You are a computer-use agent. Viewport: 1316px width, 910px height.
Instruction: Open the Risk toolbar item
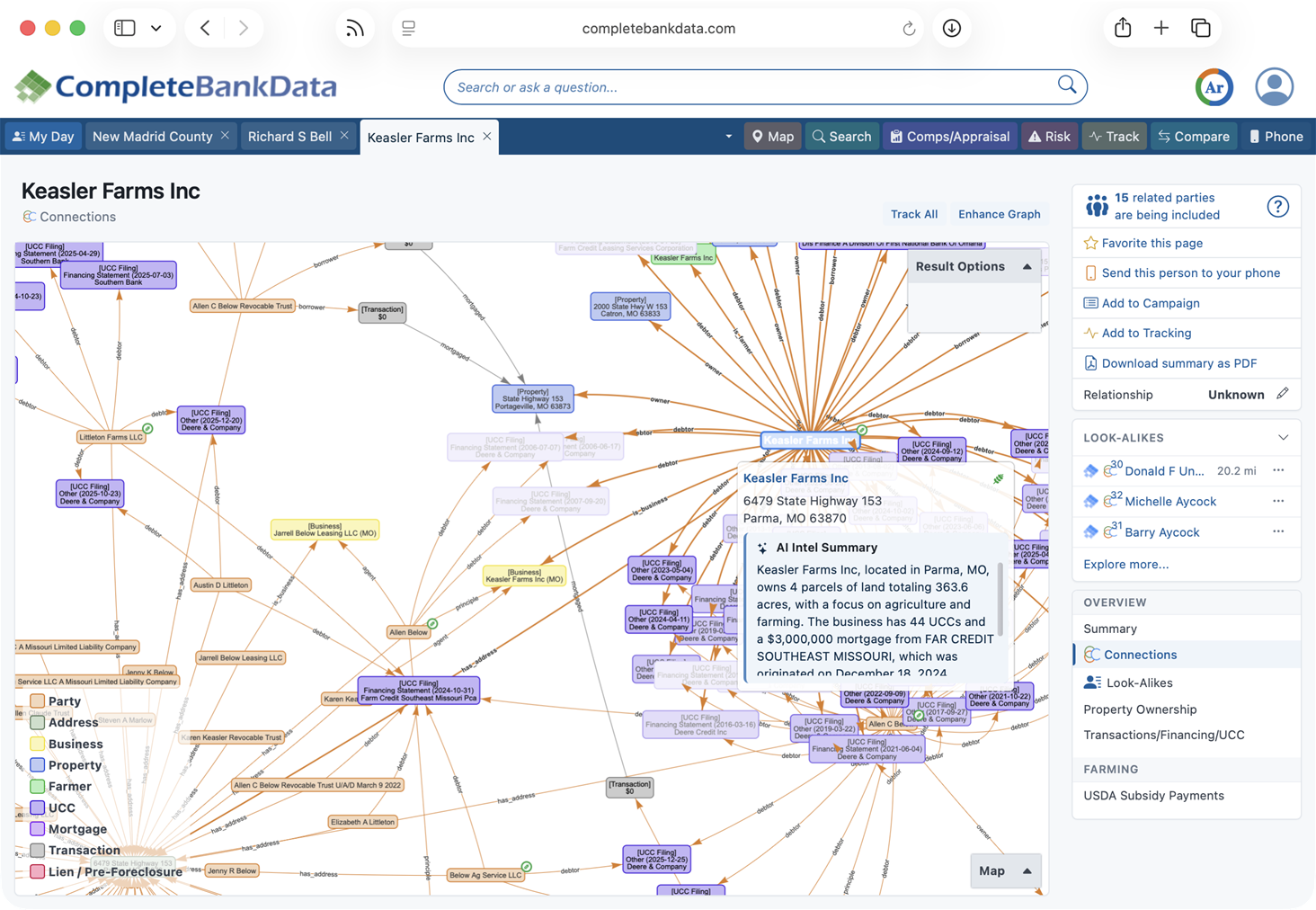(1049, 137)
